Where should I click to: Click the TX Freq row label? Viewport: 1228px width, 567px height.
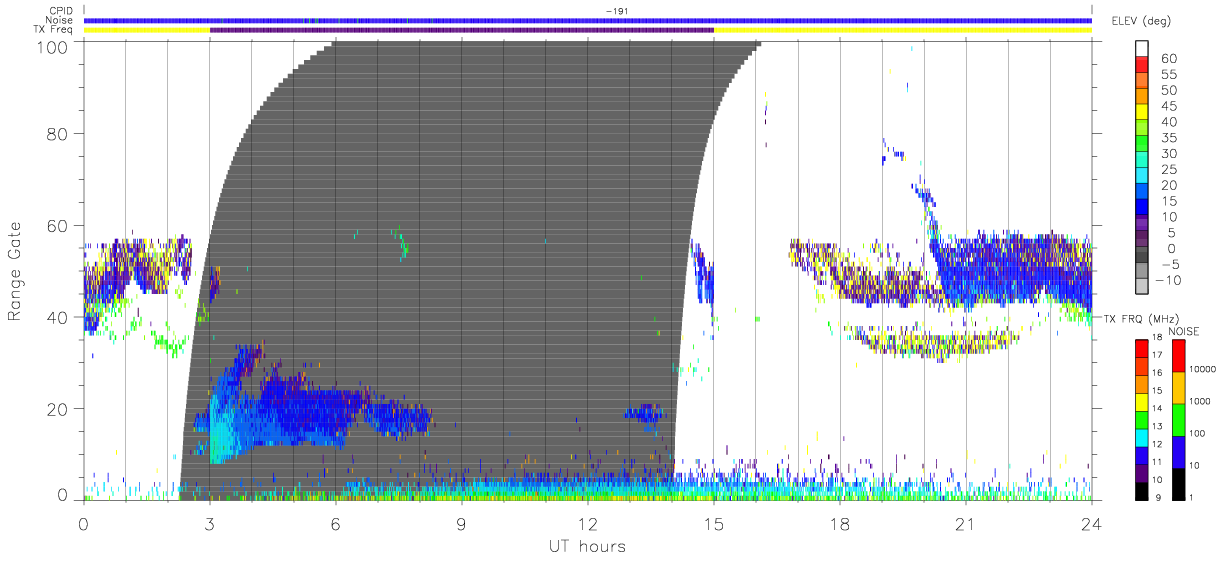pos(55,29)
